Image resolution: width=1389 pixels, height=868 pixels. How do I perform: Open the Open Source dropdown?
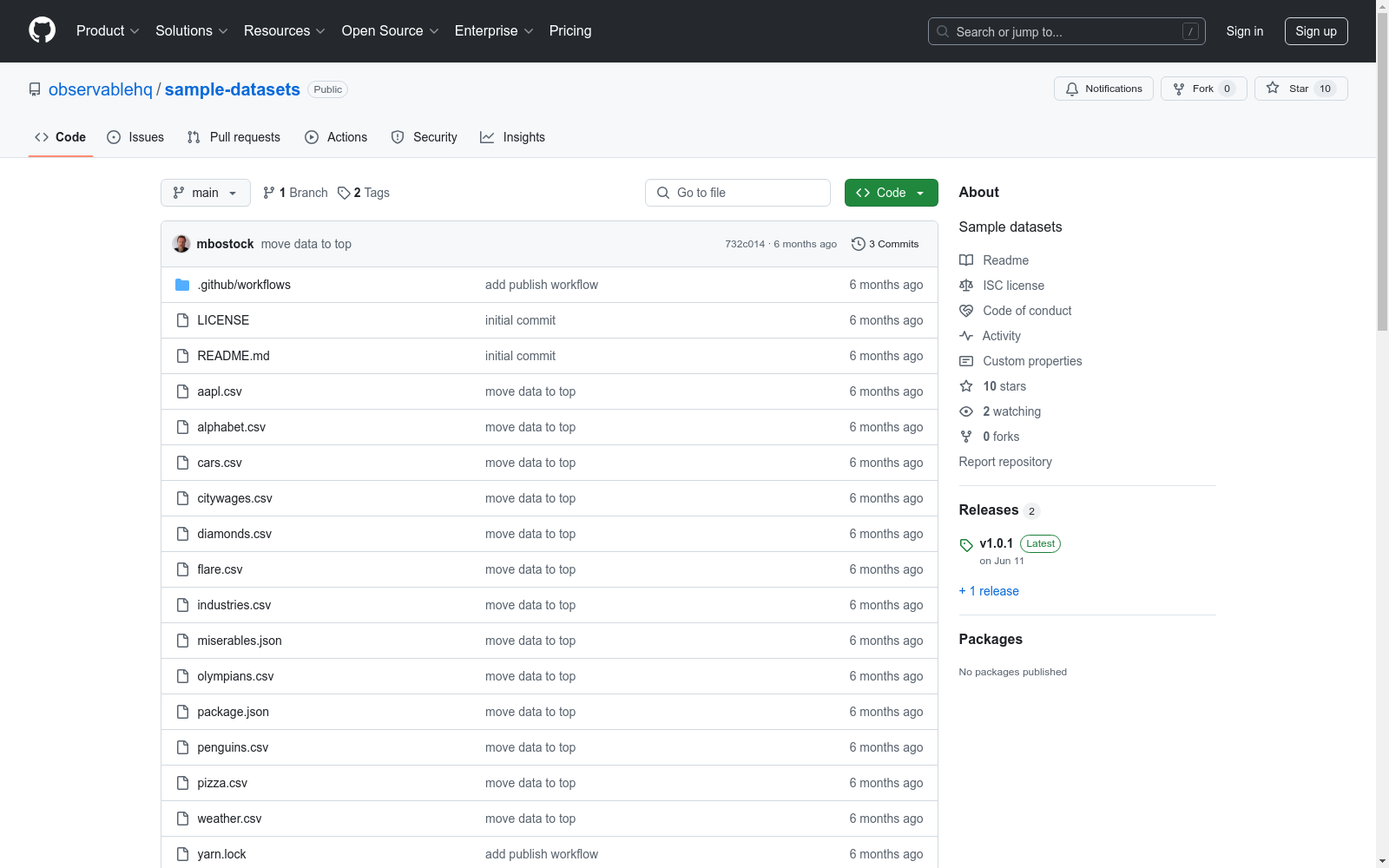391,30
